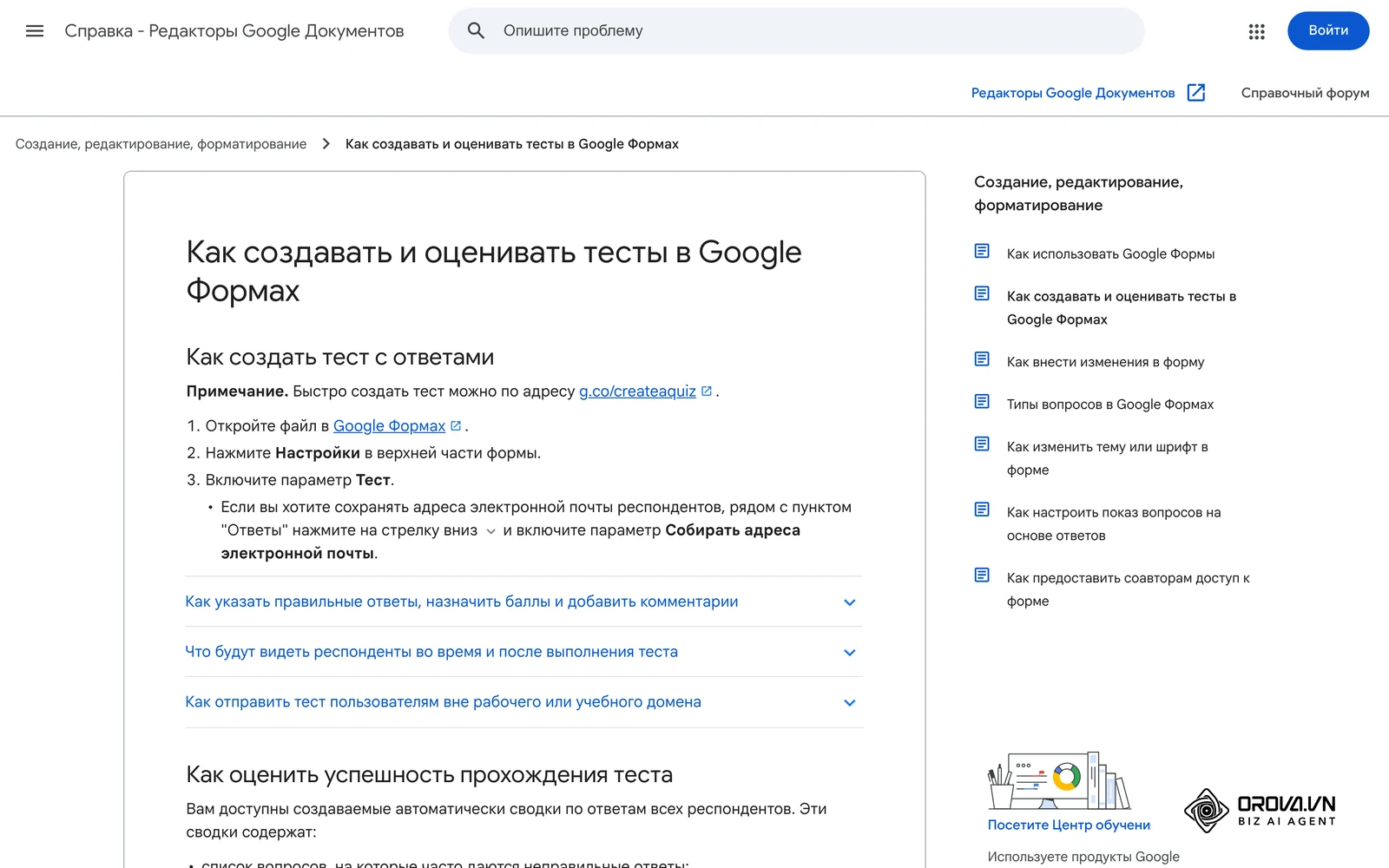
Task: Click document icon next to Как использовать Google Формы
Action: pos(982,252)
